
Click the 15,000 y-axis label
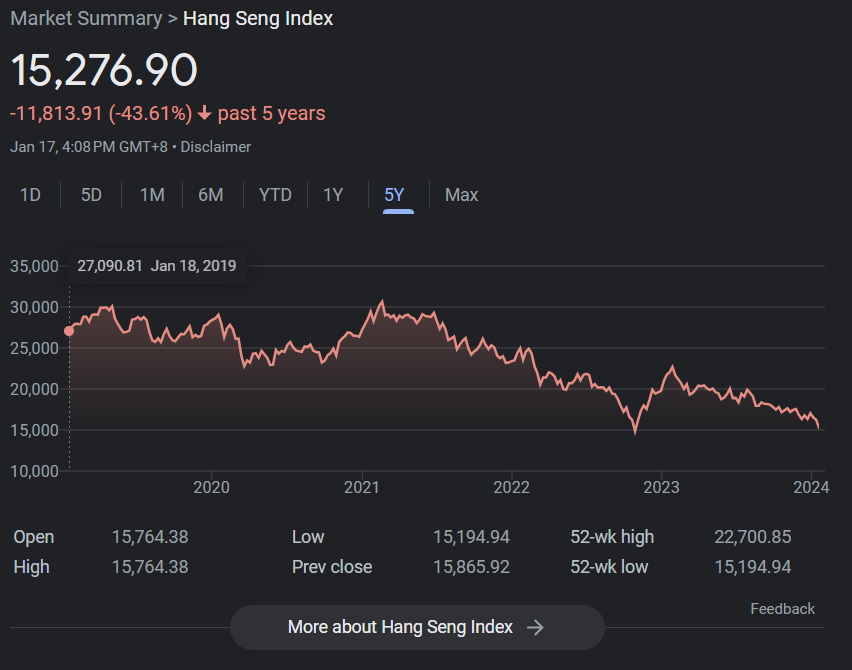click(x=34, y=430)
